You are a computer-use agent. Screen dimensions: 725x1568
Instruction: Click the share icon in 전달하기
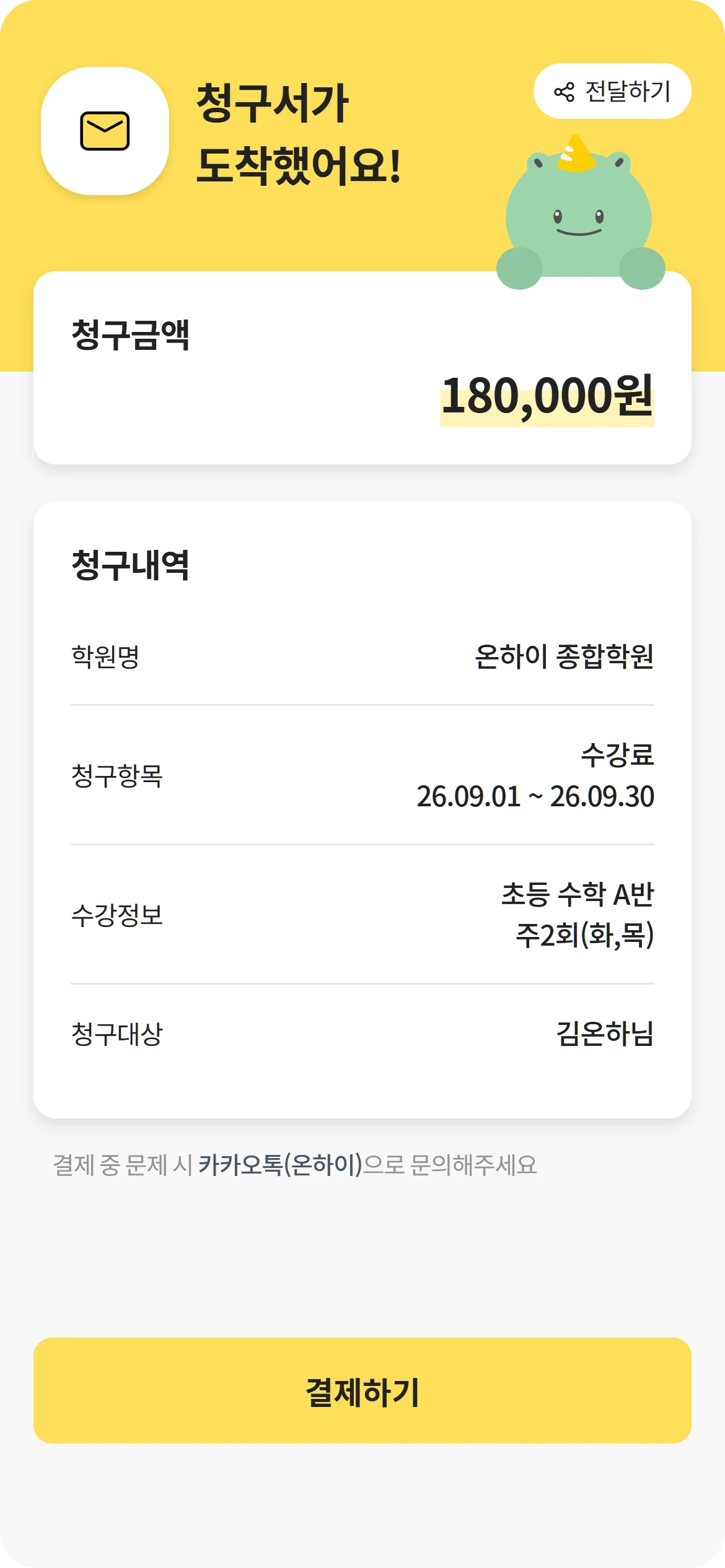click(564, 92)
